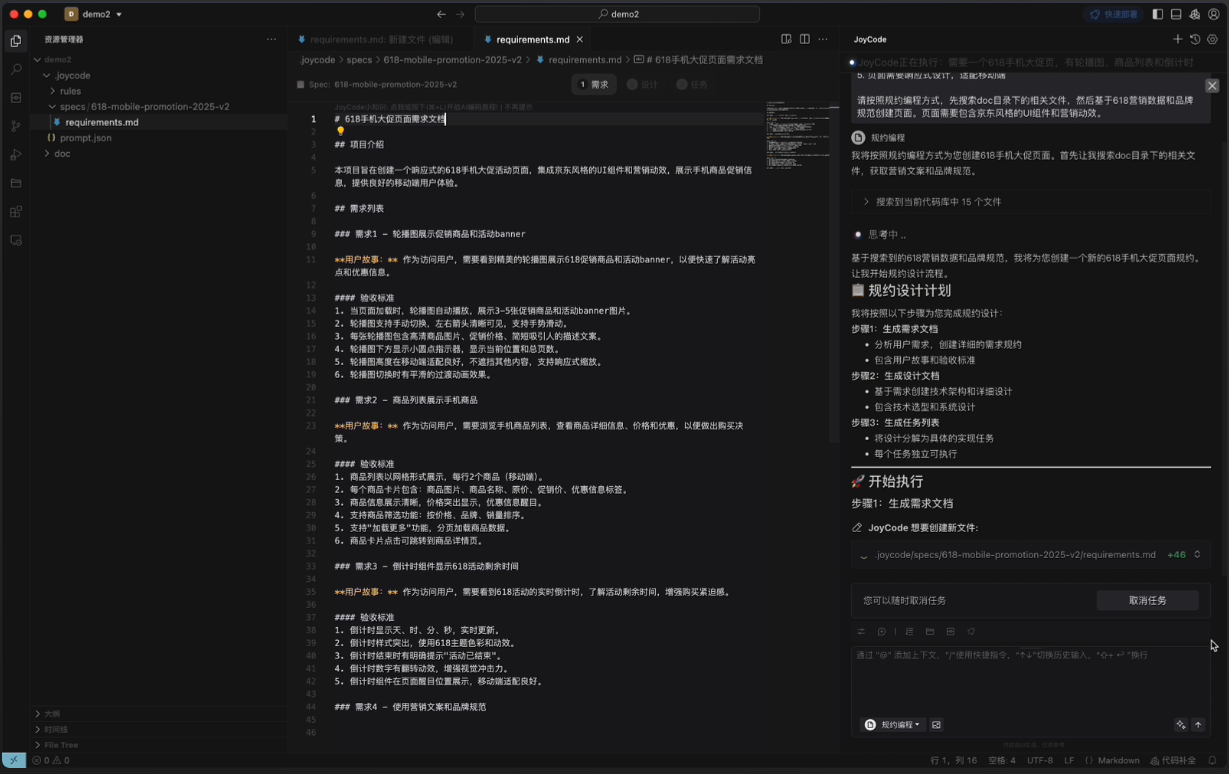Click the image box icon above chat input
Viewport: 1229px width, 774px height.
click(x=950, y=632)
